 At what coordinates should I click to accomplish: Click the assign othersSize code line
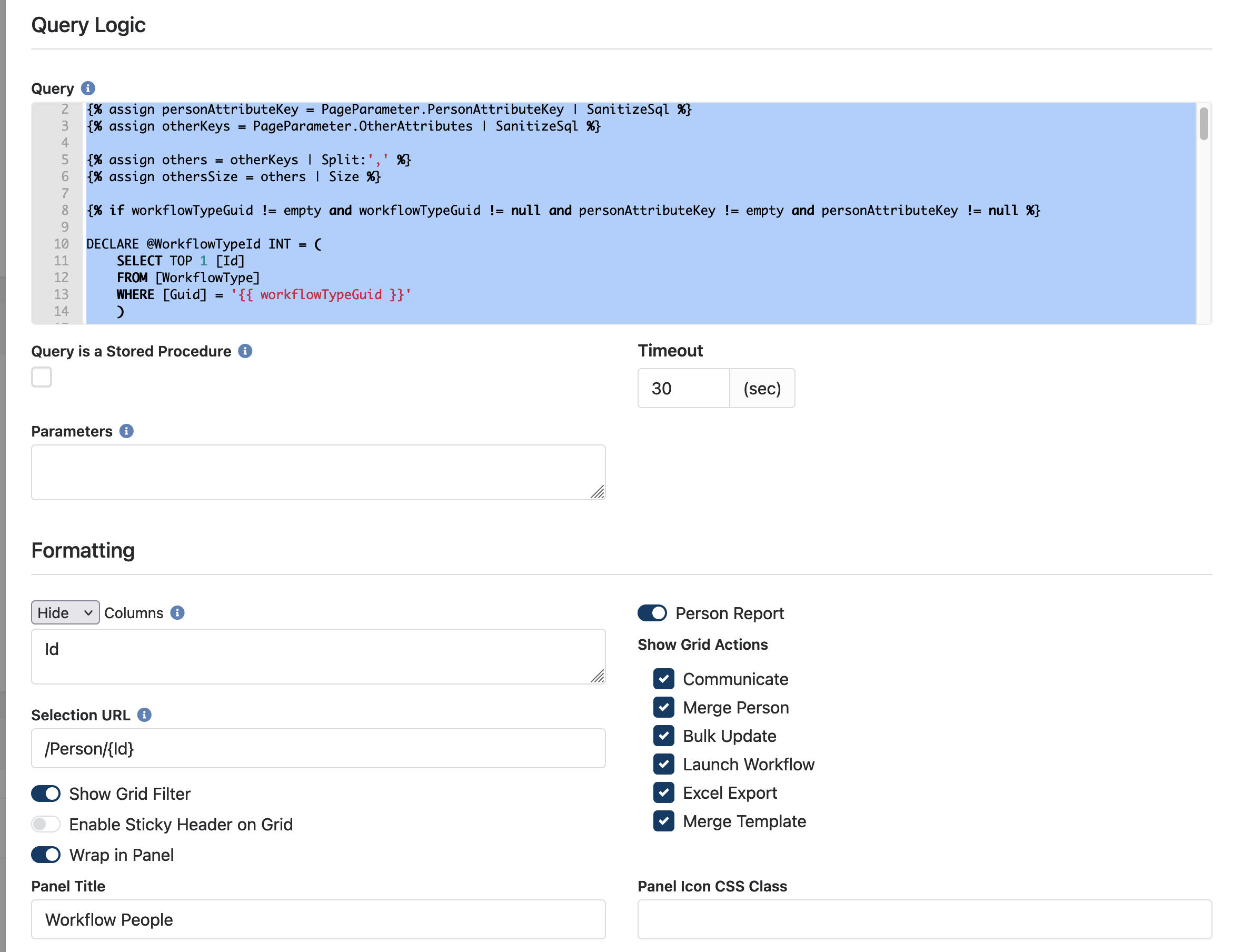coord(234,177)
